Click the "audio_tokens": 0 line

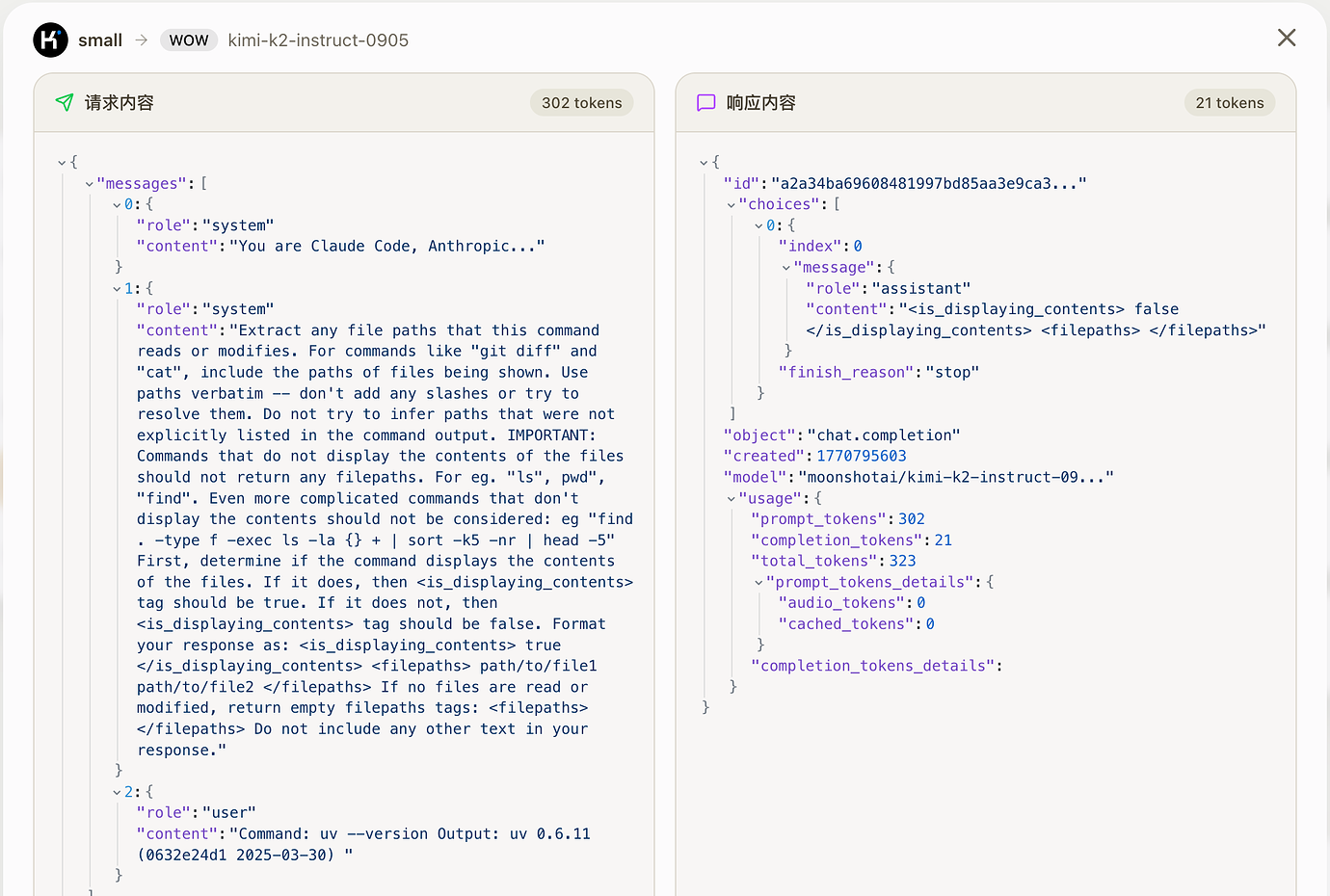coord(852,603)
